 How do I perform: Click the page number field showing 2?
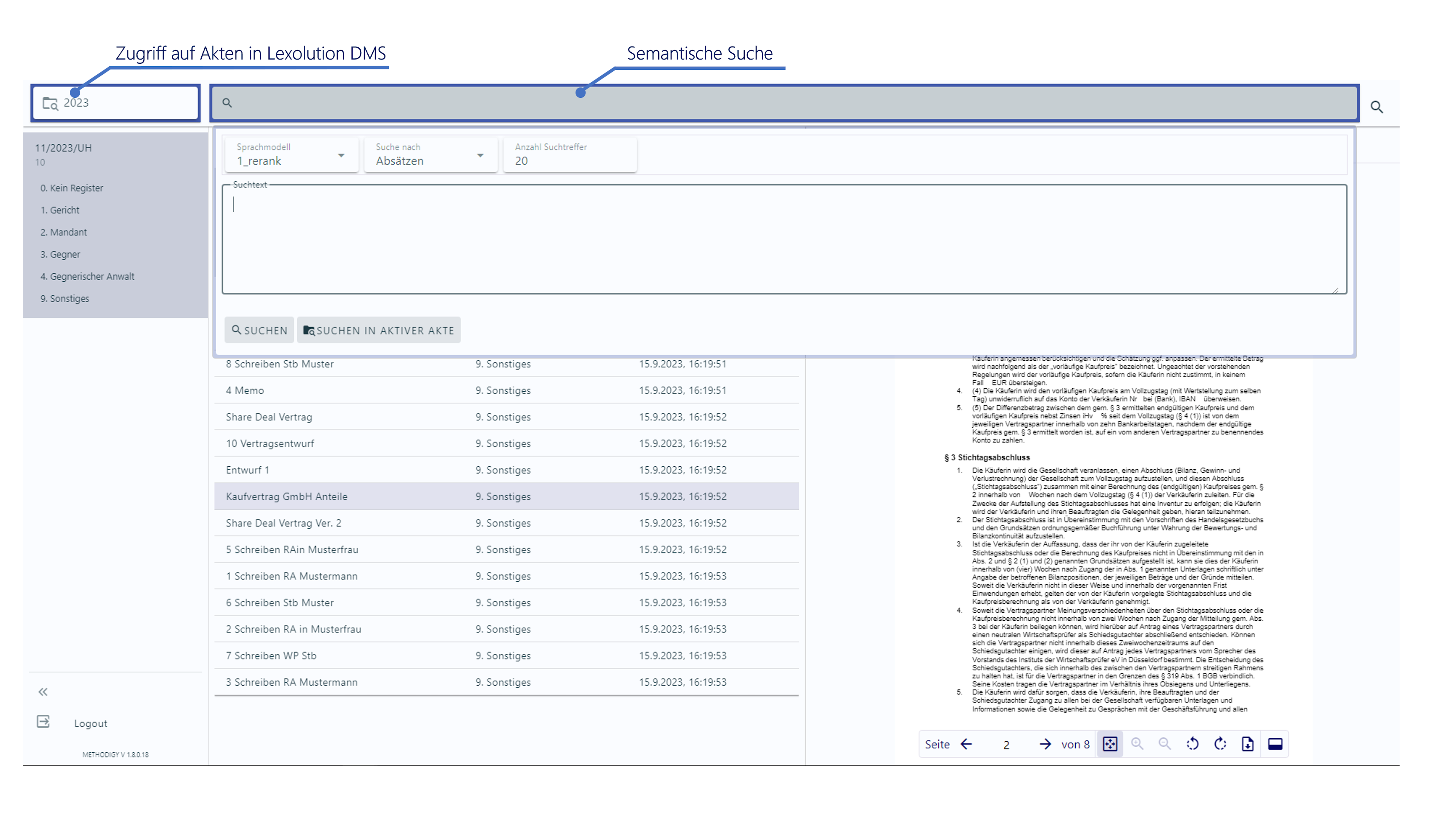point(1006,745)
